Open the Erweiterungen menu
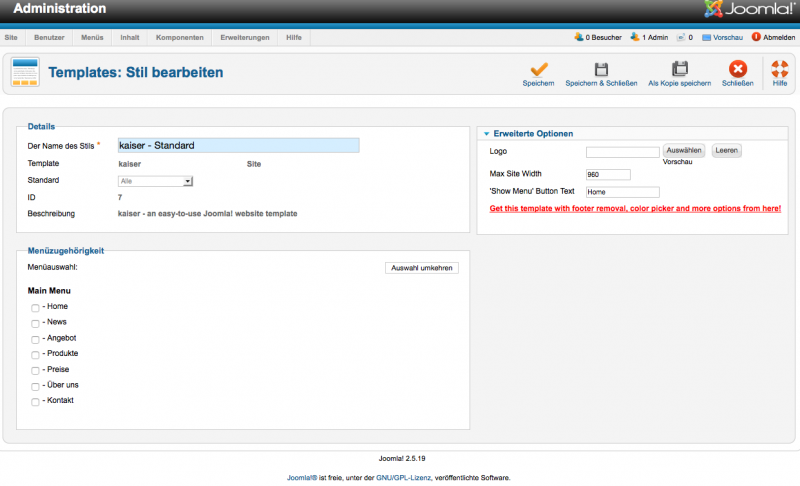This screenshot has width=800, height=486. (x=245, y=37)
